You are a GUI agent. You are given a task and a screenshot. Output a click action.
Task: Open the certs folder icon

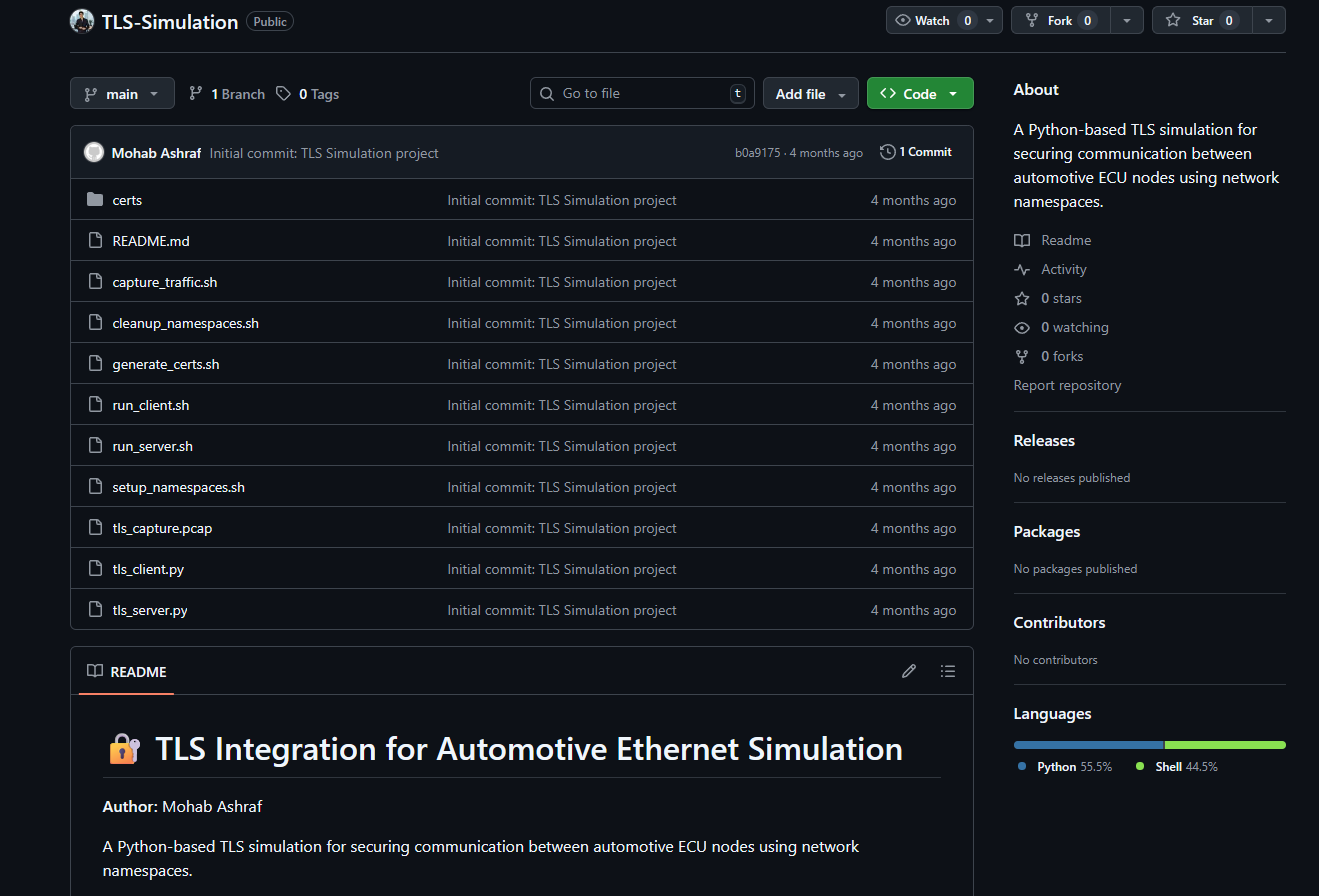(x=95, y=199)
